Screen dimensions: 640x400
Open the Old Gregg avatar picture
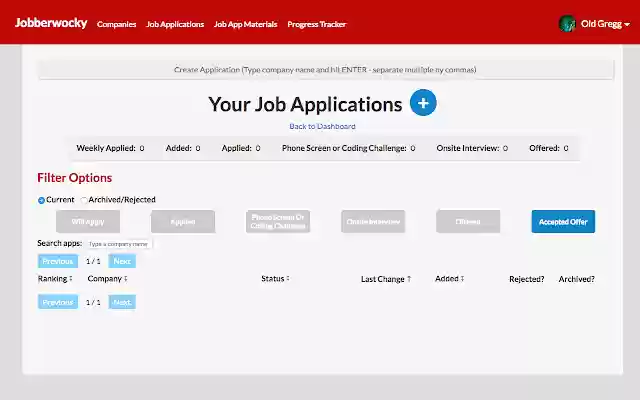(567, 24)
